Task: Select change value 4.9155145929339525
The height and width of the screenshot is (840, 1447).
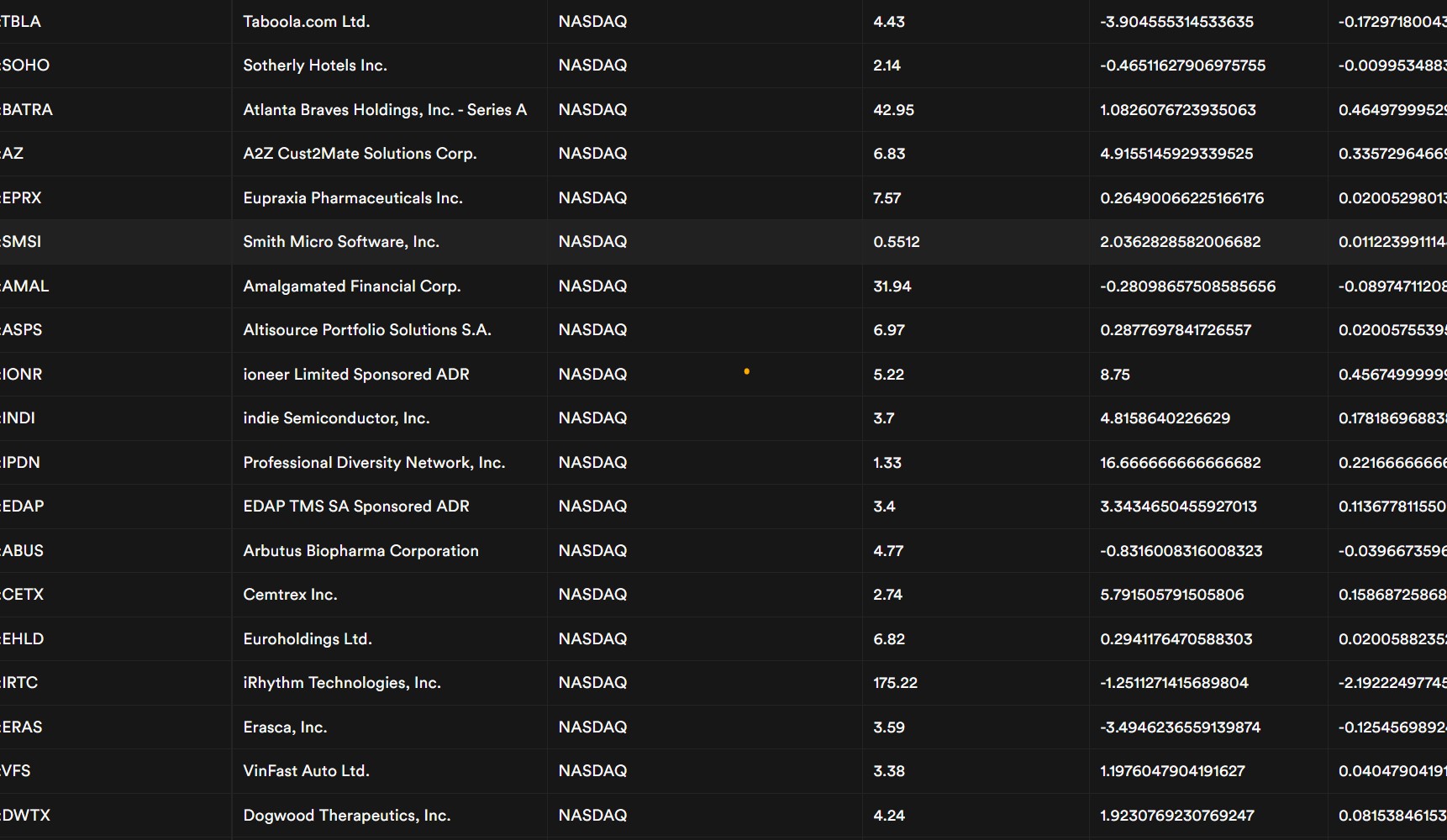Action: tap(1176, 154)
